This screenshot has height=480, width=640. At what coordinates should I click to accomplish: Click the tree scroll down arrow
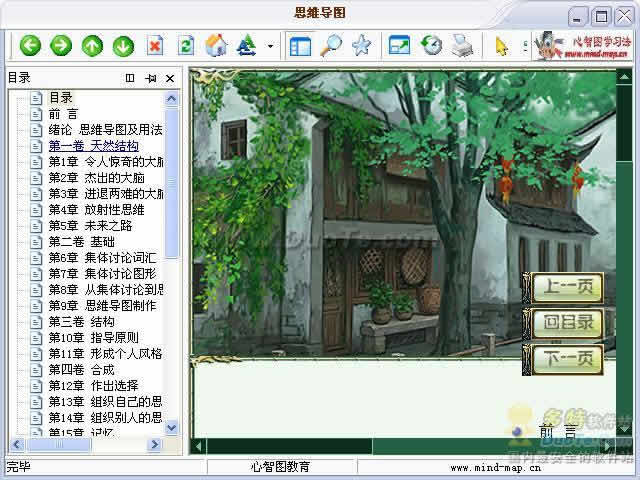[x=171, y=427]
